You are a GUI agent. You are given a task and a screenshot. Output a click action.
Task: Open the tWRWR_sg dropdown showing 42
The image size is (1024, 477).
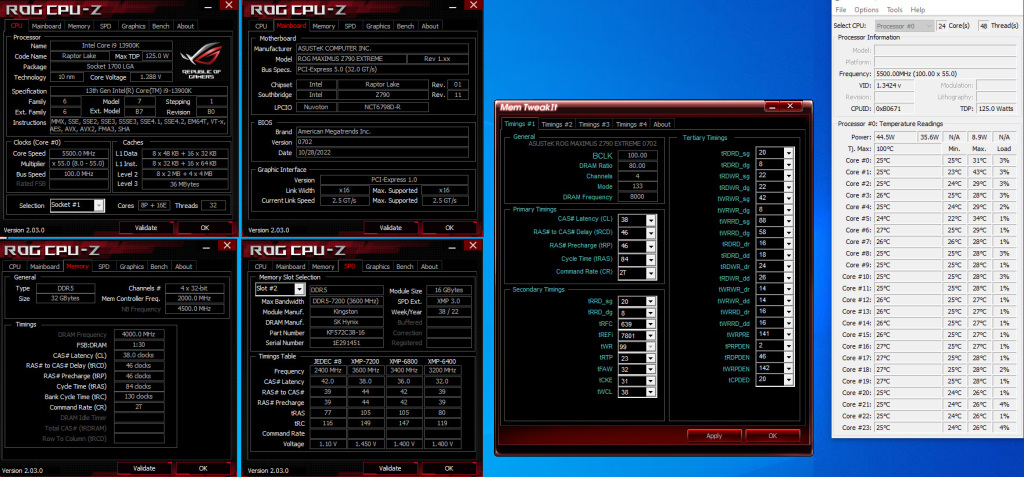[x=790, y=198]
